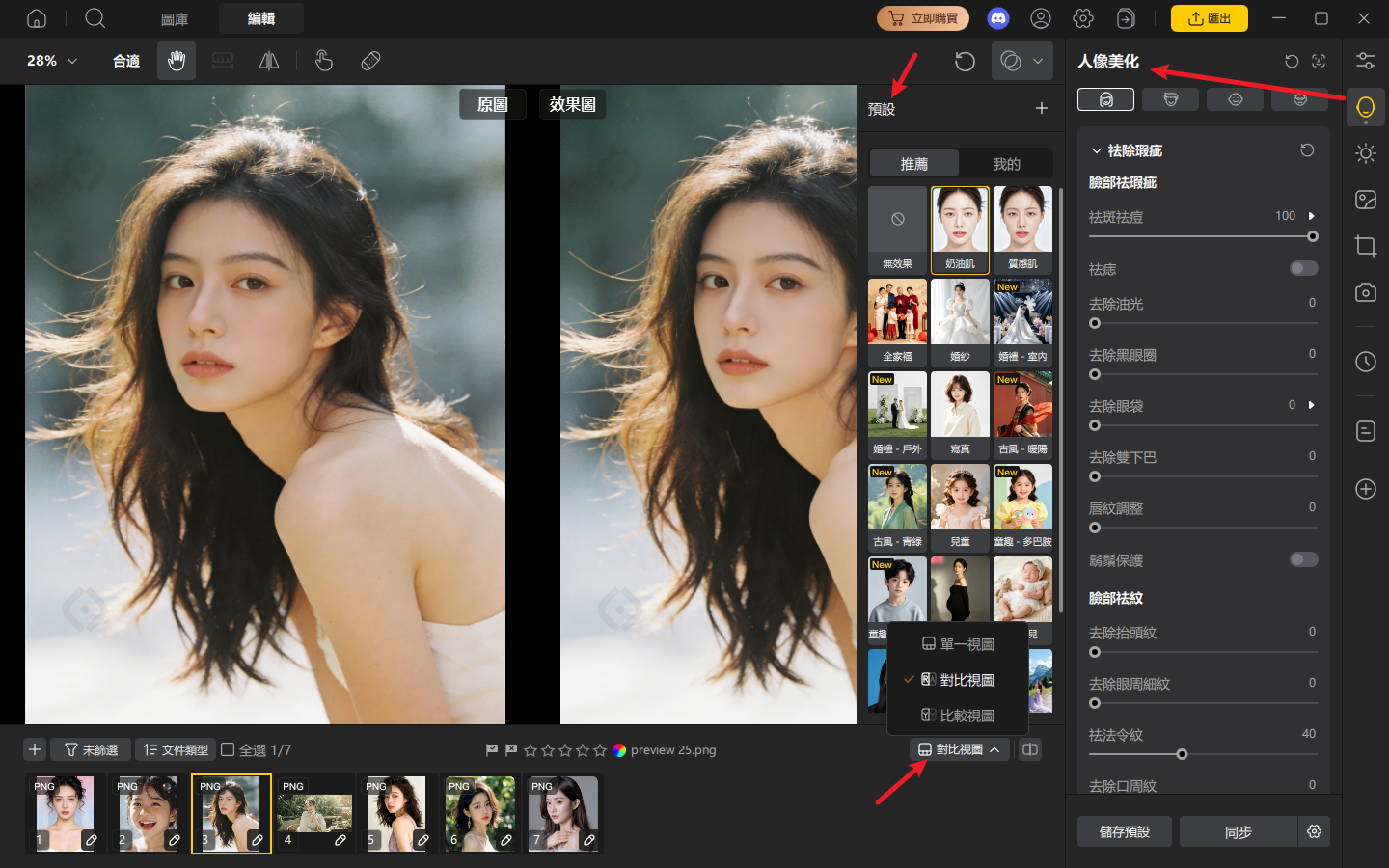Open the 對比視圖 view dropdown
Screen dimensions: 1389x868
(x=960, y=749)
